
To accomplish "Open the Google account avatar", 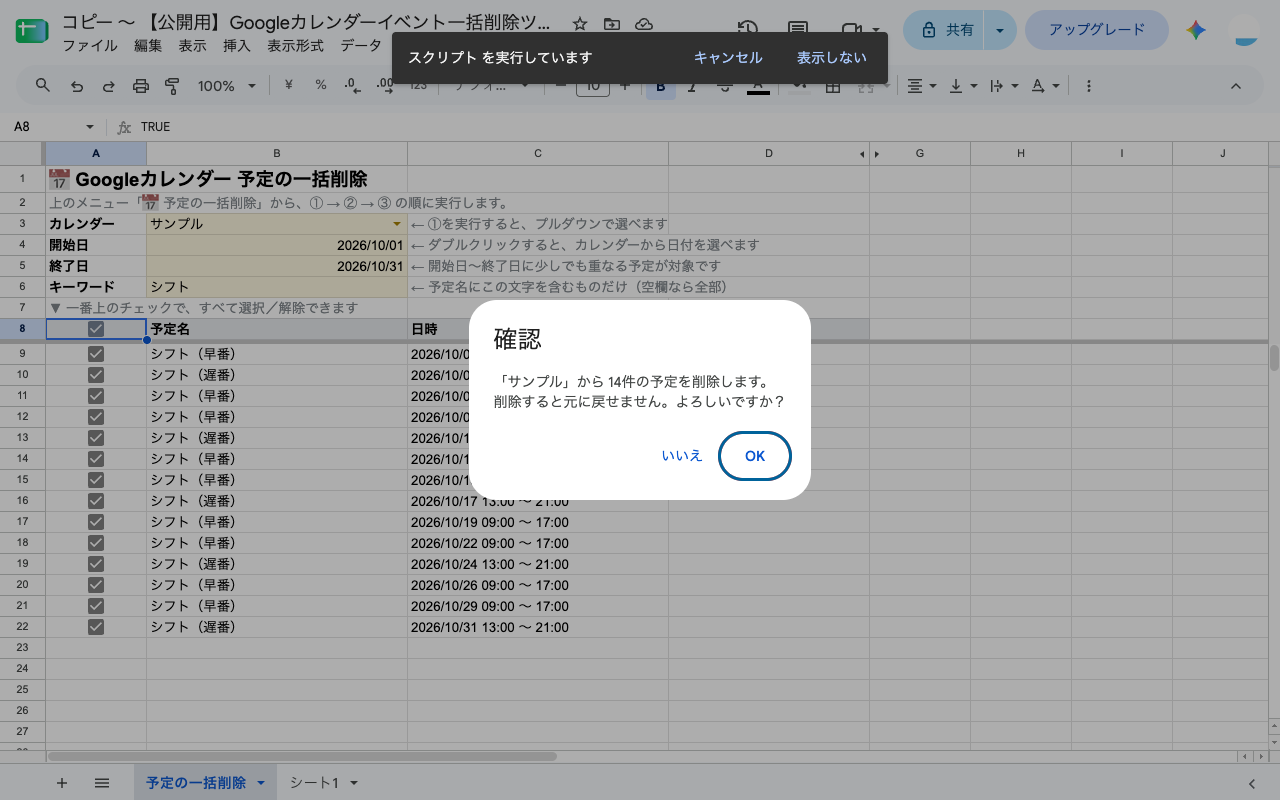I will [1245, 30].
